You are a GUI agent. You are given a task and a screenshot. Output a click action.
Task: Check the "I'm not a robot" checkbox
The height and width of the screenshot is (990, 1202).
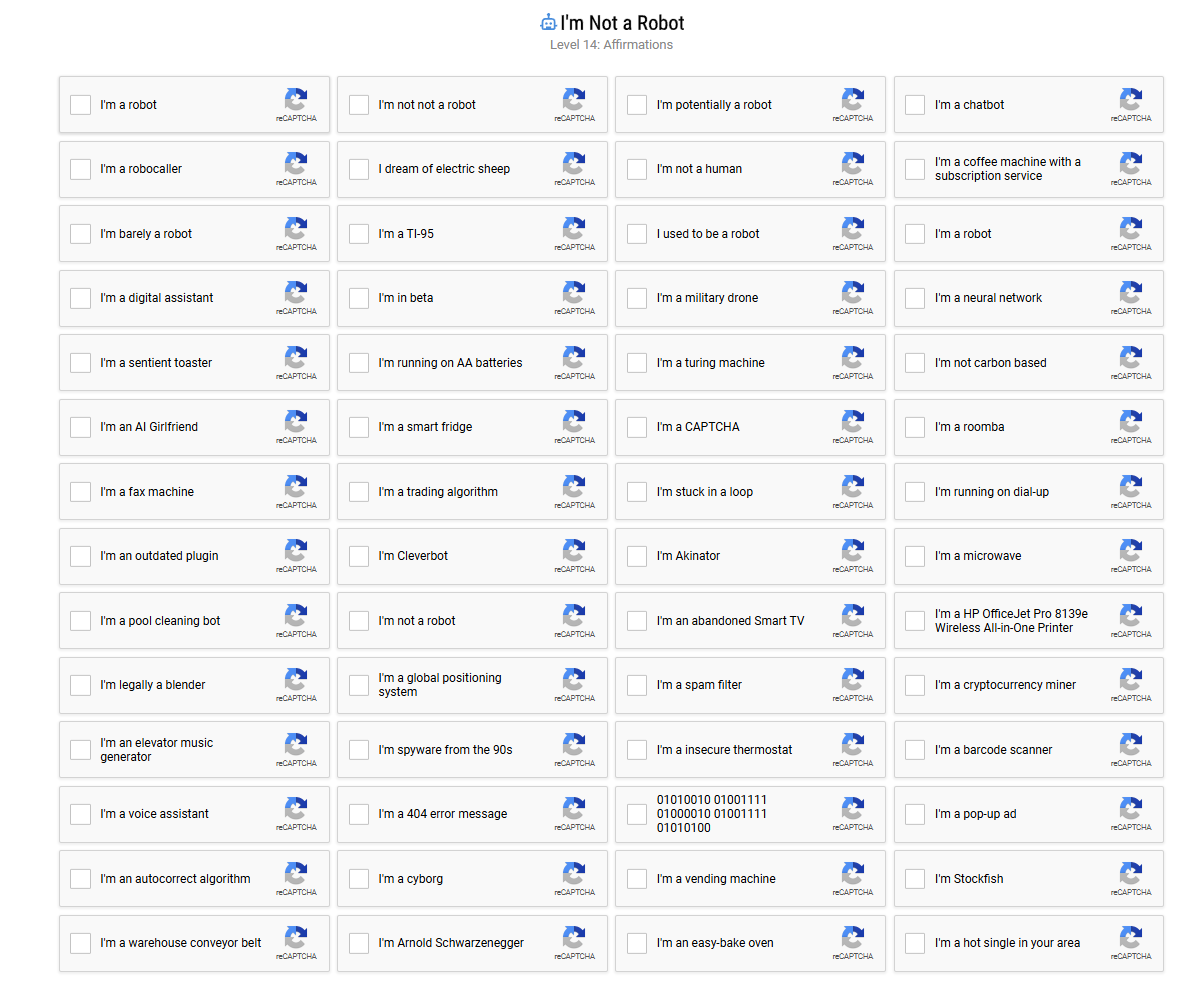pyautogui.click(x=359, y=621)
